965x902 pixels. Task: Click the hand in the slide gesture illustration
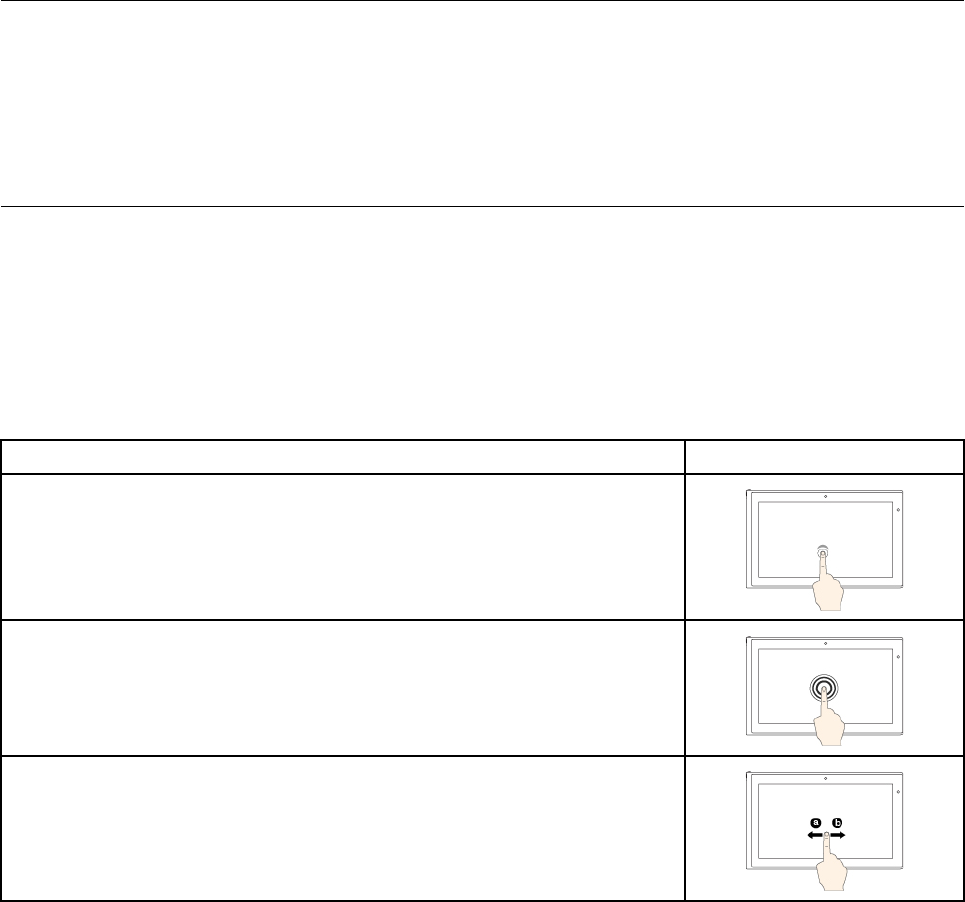click(831, 864)
